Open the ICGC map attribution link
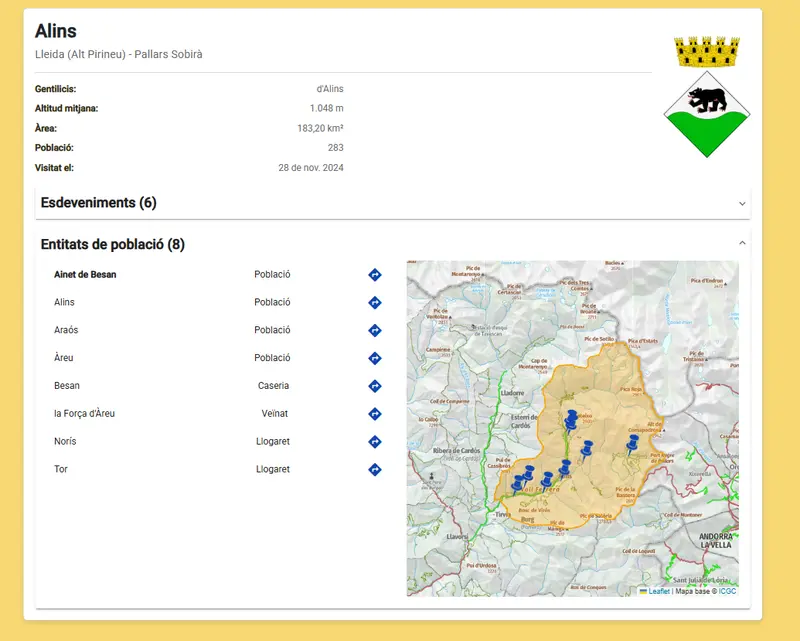 tap(727, 591)
